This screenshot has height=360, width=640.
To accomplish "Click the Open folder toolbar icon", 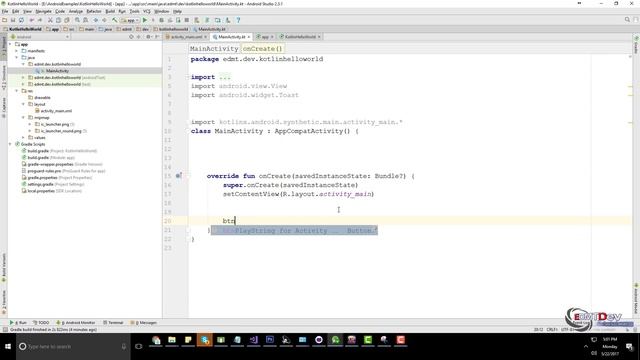I will 4,20.
